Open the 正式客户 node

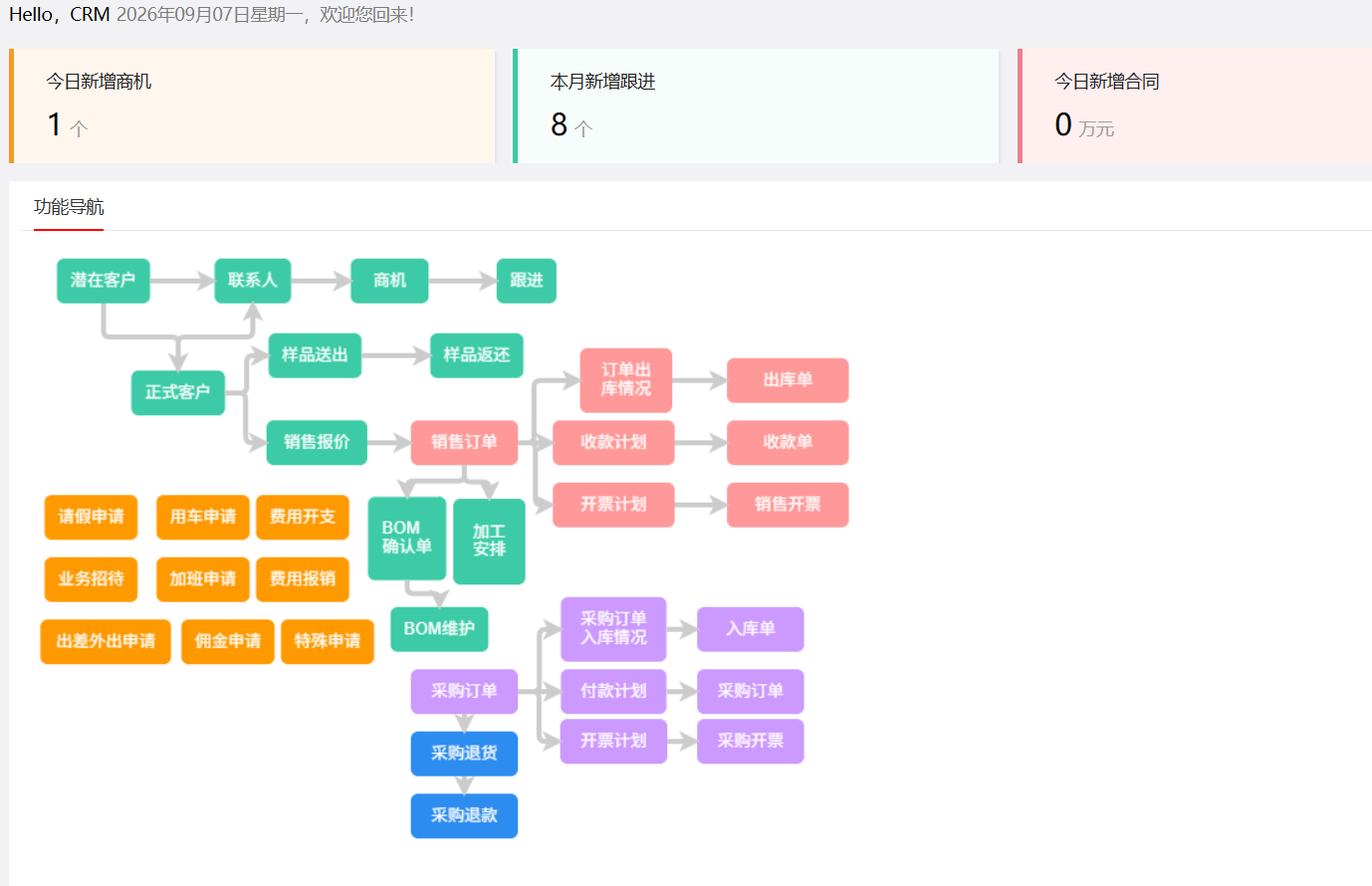[178, 392]
